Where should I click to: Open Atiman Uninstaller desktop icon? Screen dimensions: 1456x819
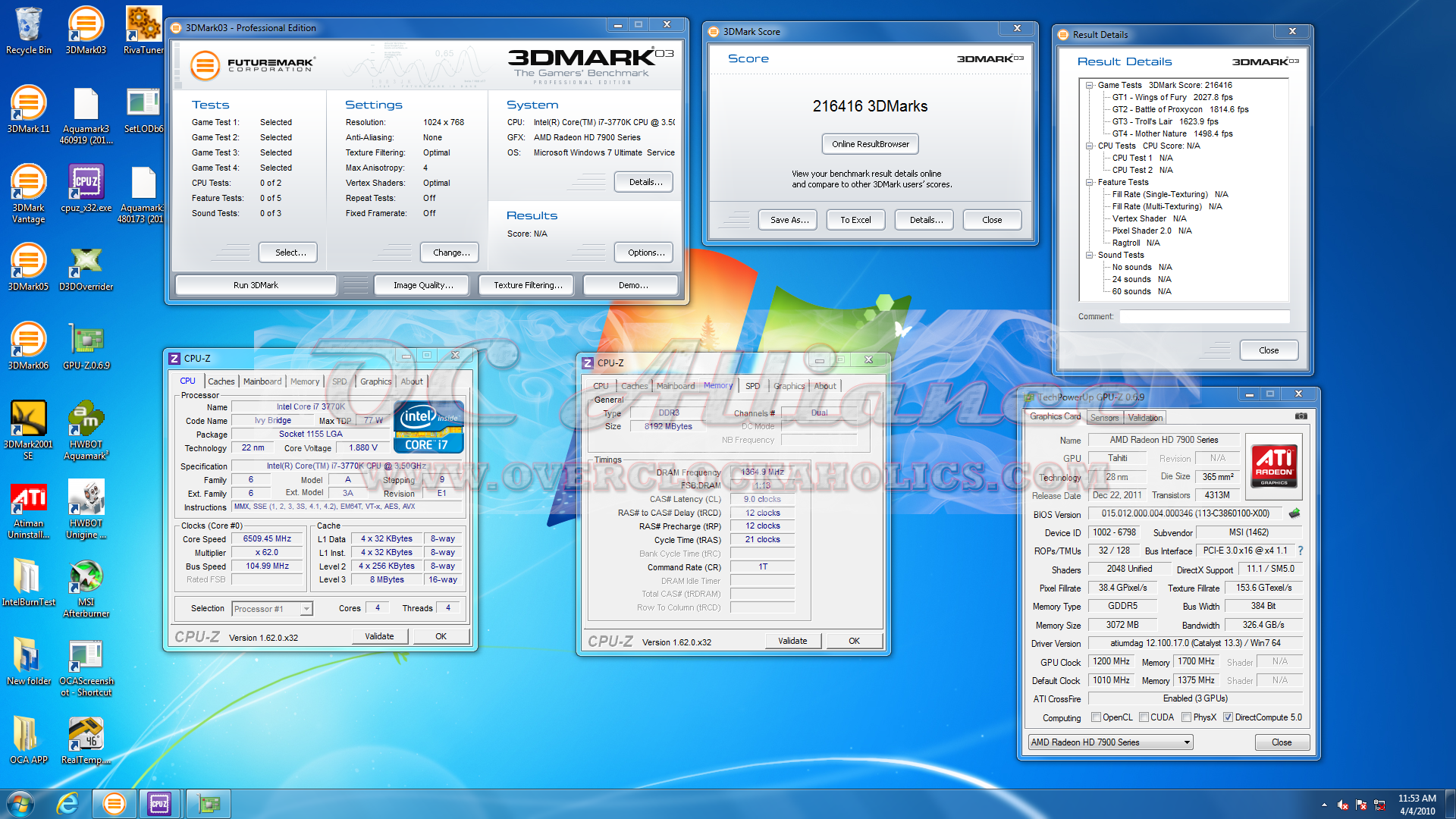(x=28, y=509)
